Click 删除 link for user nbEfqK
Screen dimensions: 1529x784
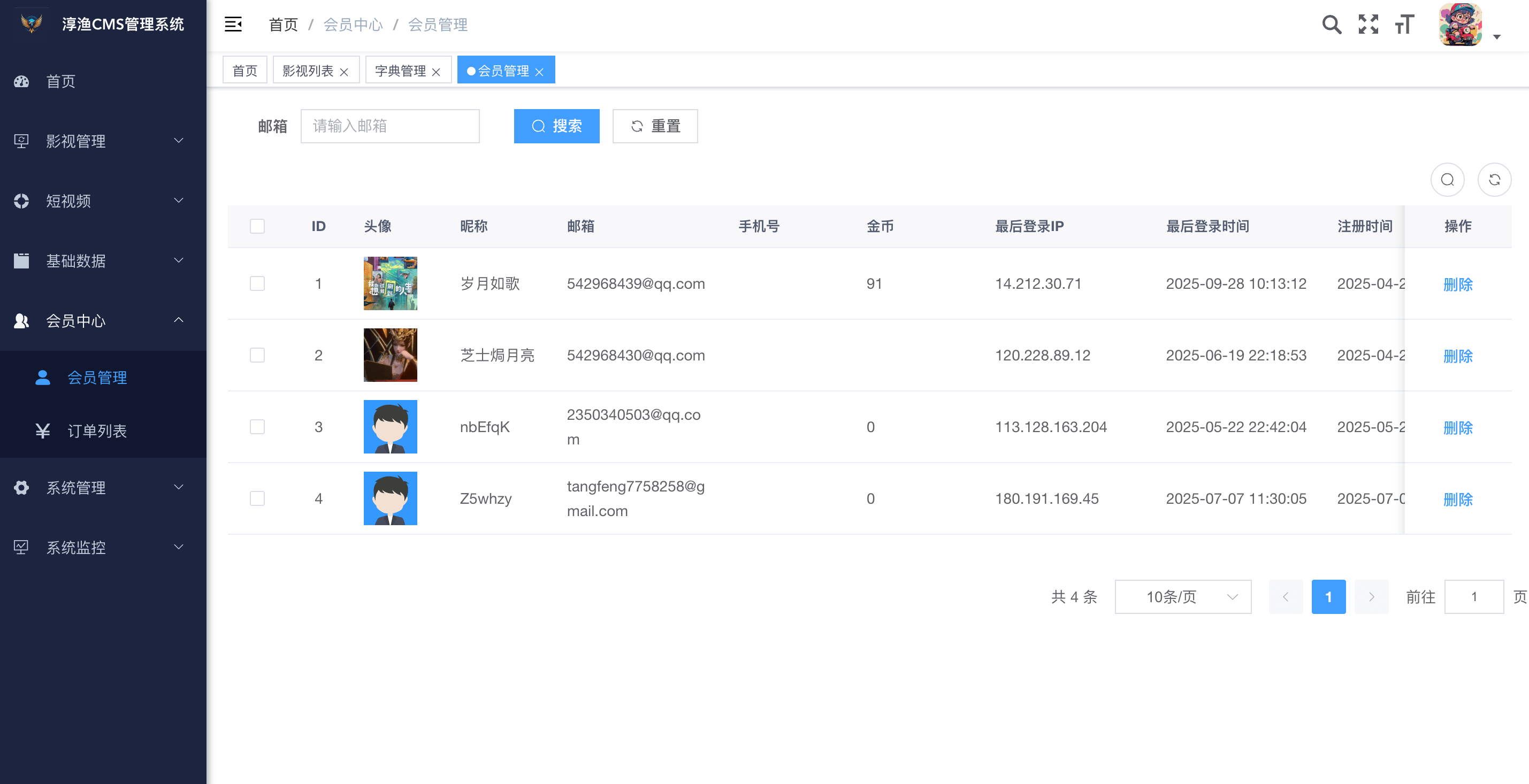(1458, 427)
